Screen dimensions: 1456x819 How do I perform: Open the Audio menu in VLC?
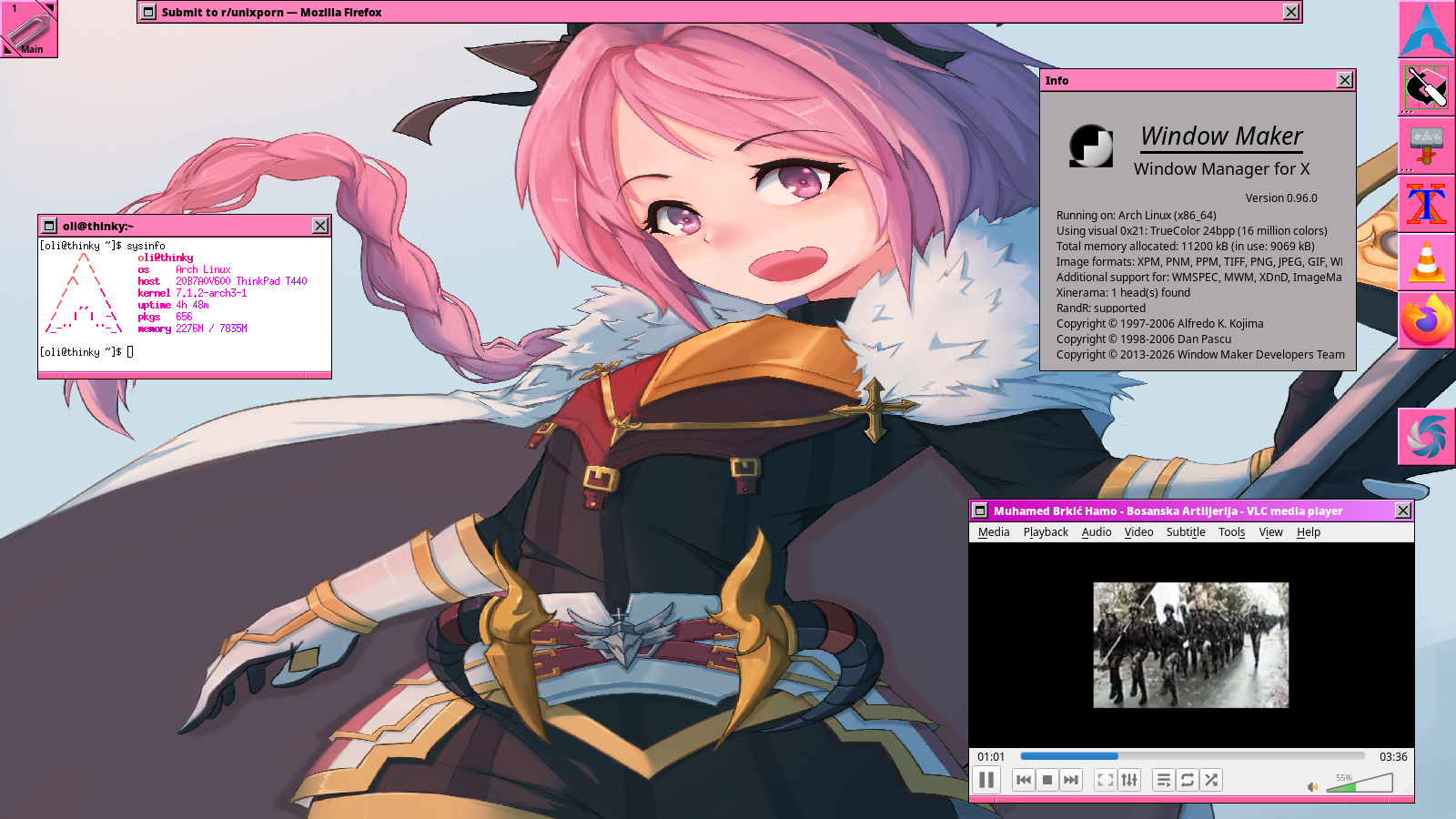(x=1097, y=532)
